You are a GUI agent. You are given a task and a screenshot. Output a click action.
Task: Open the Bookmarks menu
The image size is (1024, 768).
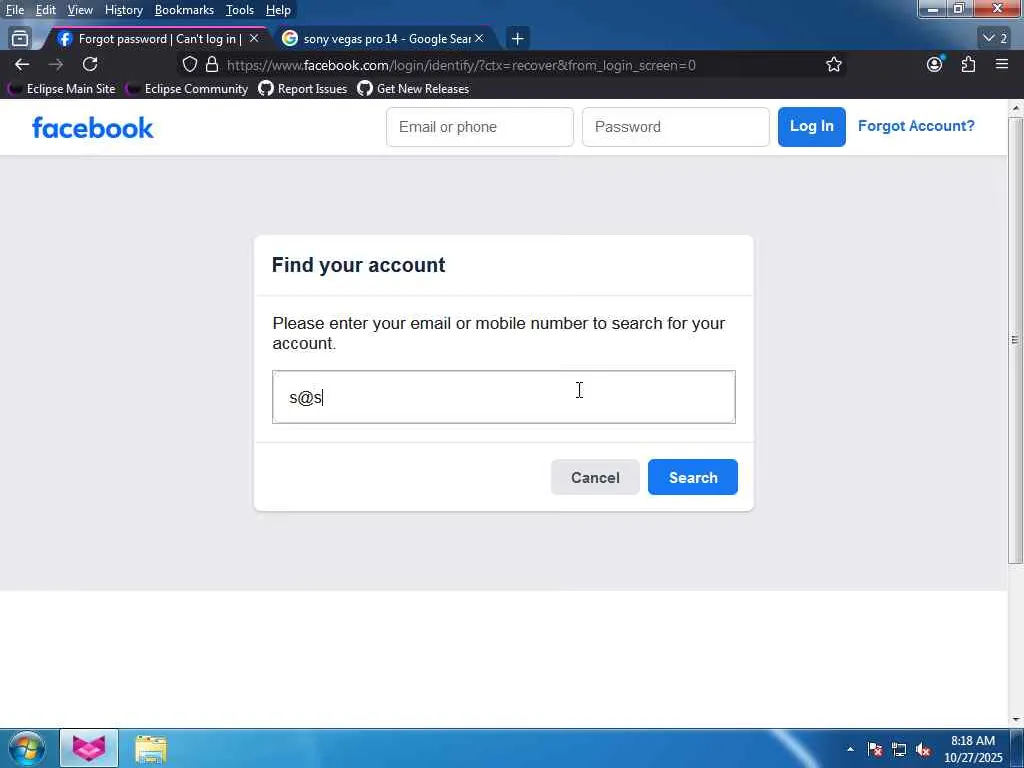(184, 10)
